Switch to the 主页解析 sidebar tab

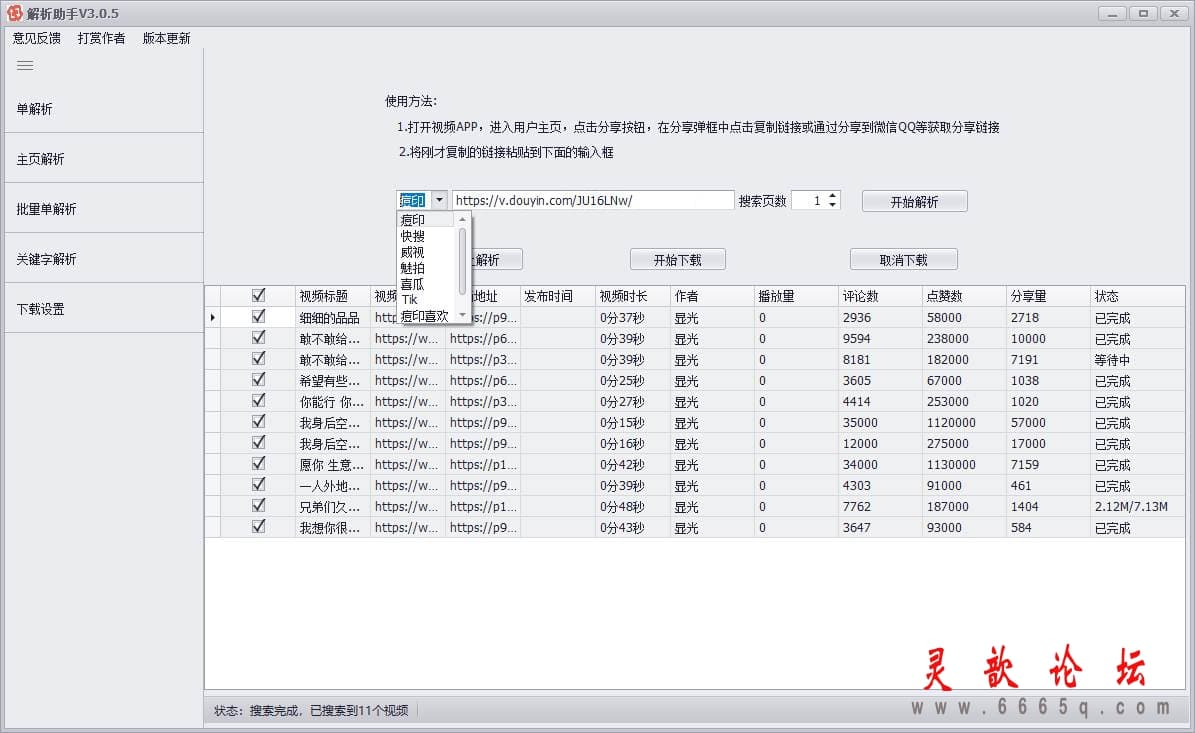coord(104,158)
